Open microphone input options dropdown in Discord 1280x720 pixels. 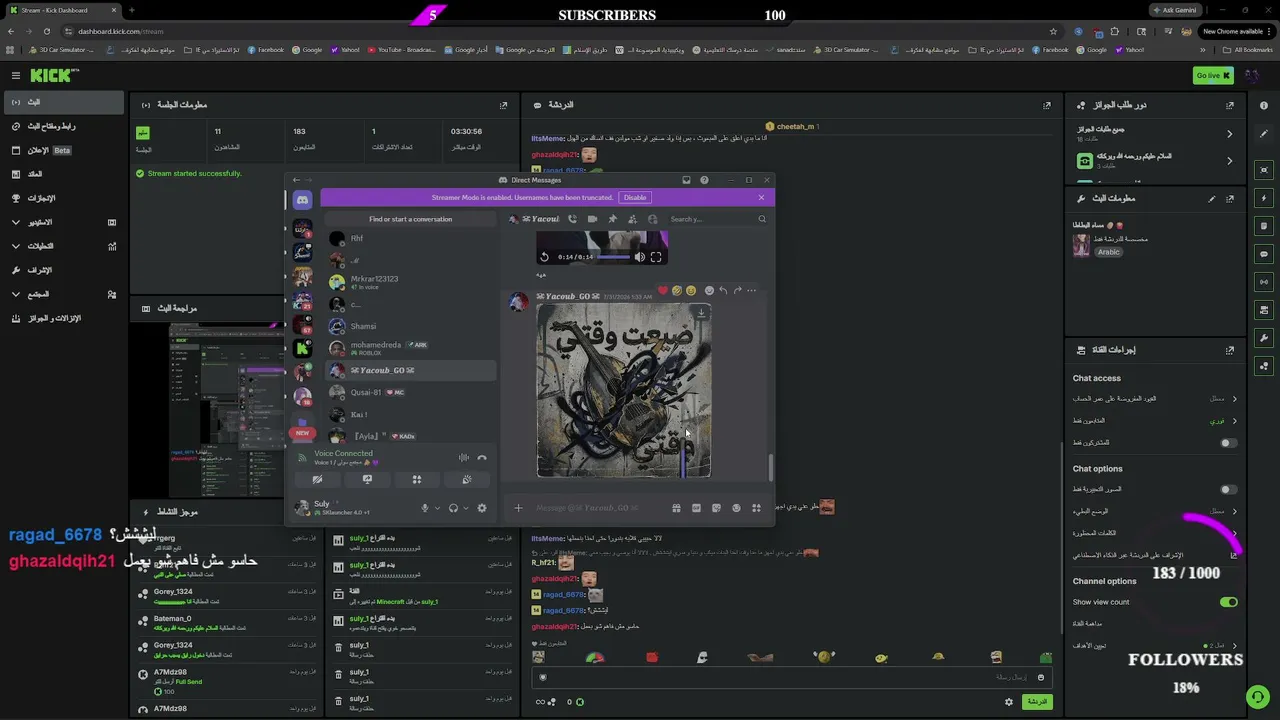437,508
